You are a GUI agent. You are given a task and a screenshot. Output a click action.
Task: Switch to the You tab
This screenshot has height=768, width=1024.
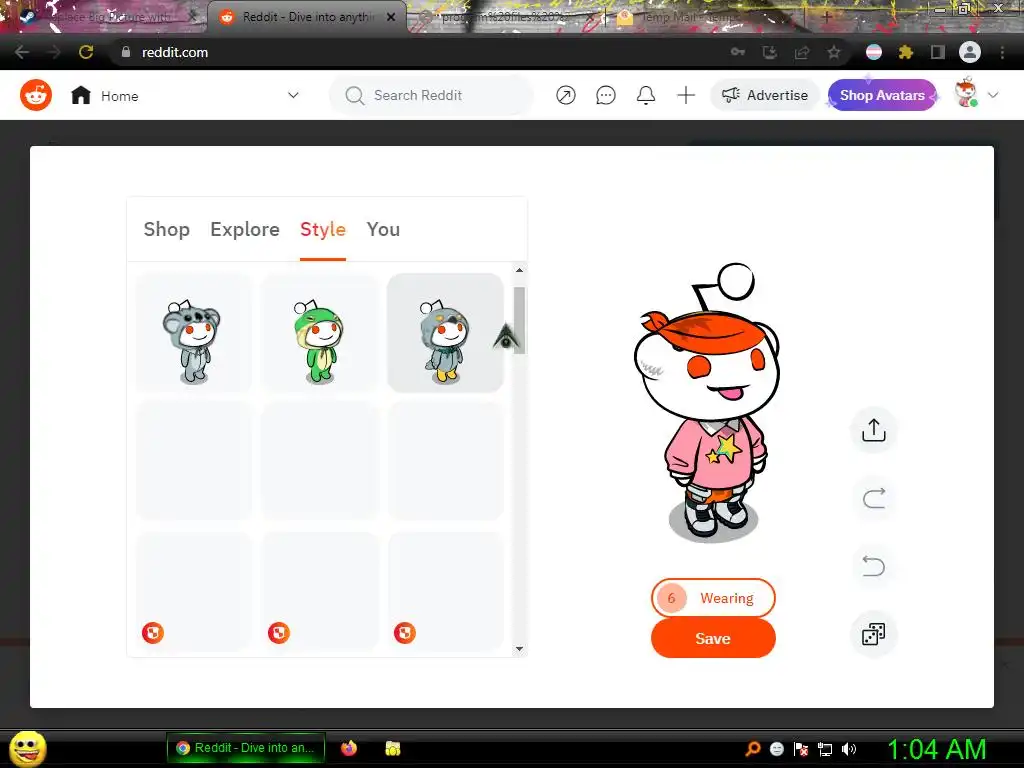point(383,229)
